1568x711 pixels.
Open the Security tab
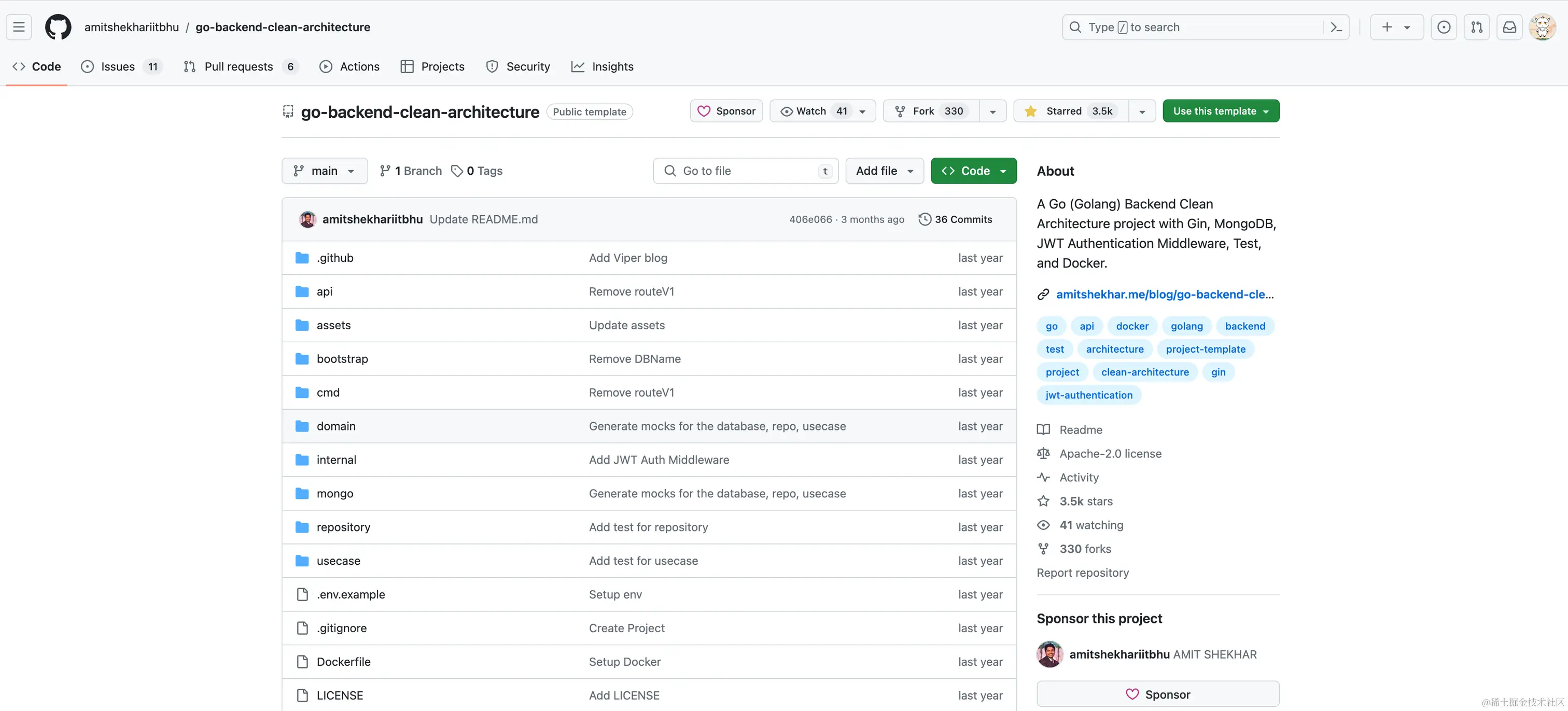[518, 66]
